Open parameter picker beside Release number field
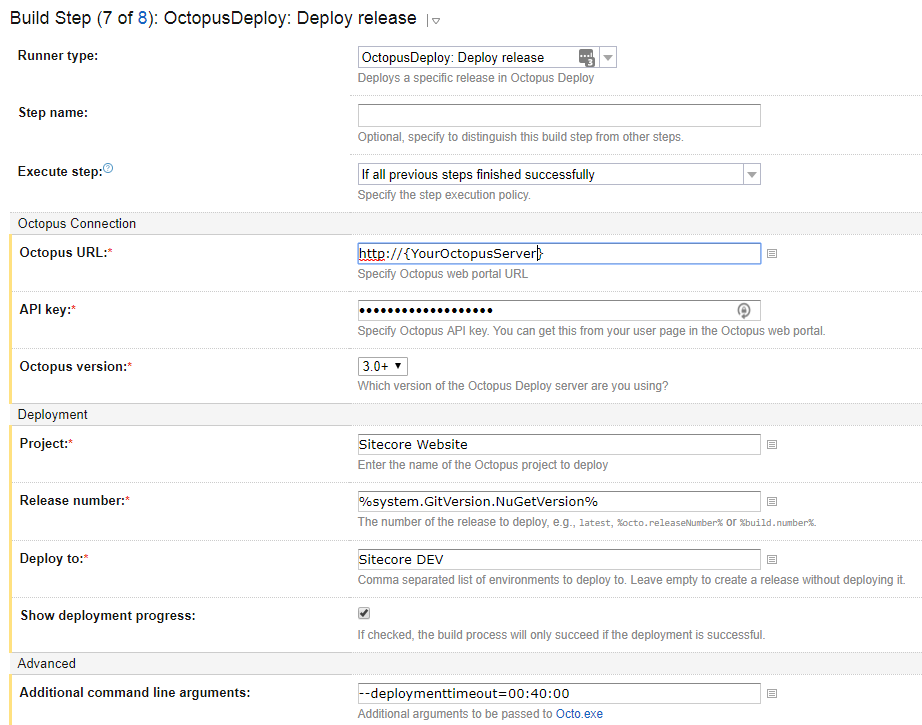The height and width of the screenshot is (725, 922). (772, 502)
